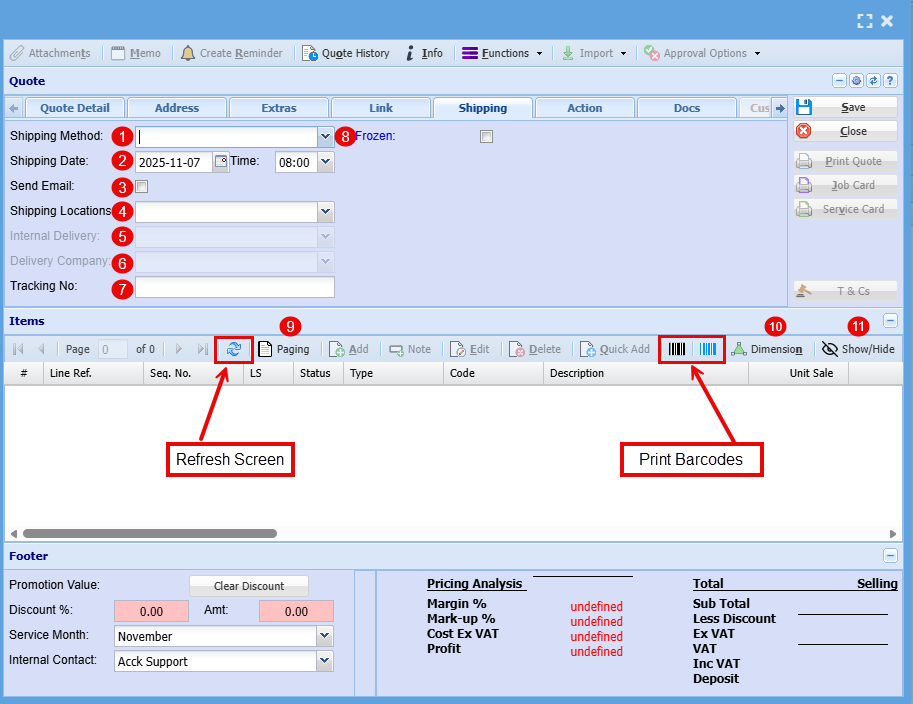Screen dimensions: 913x704
Task: Open the Service Month dropdown
Action: click(x=324, y=636)
